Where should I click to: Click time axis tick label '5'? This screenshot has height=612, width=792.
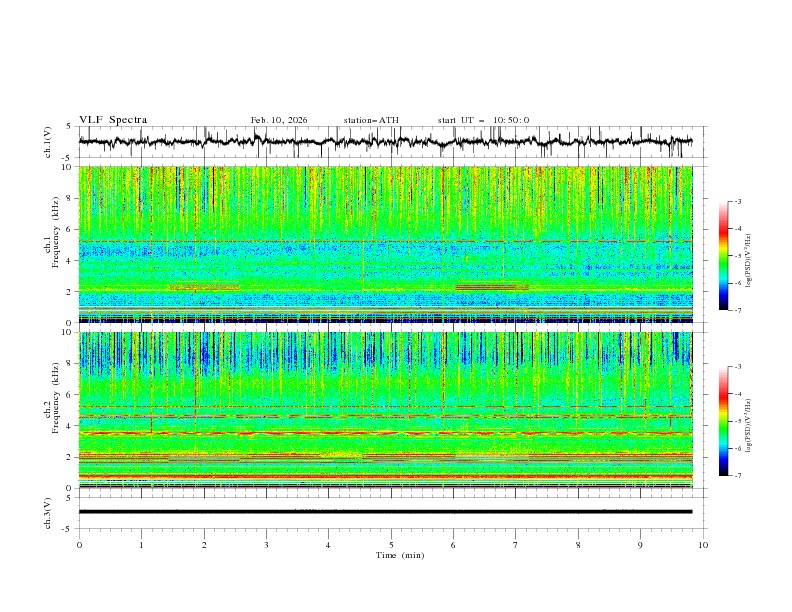point(391,545)
